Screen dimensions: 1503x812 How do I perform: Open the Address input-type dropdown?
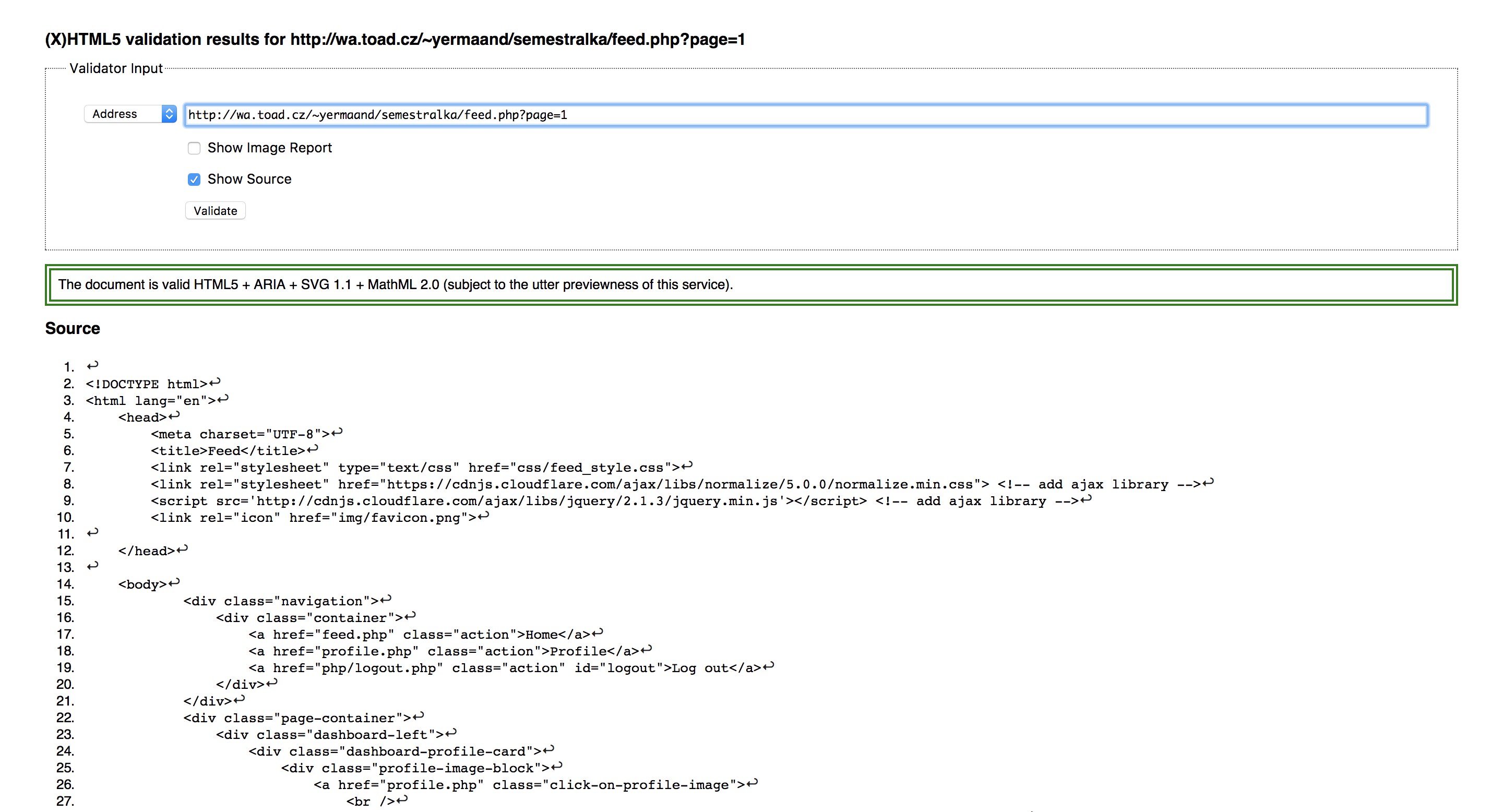click(130, 114)
